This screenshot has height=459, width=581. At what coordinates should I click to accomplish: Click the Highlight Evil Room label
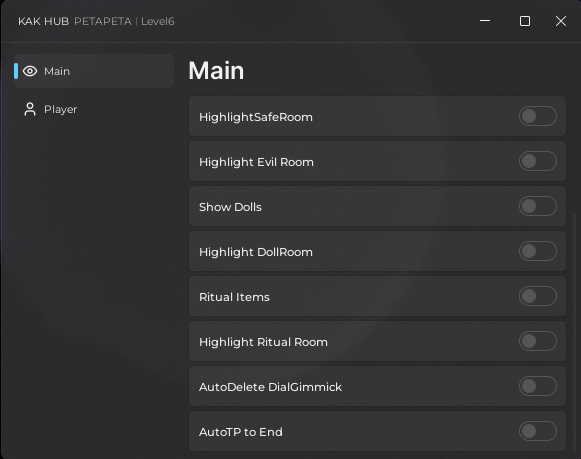point(256,162)
